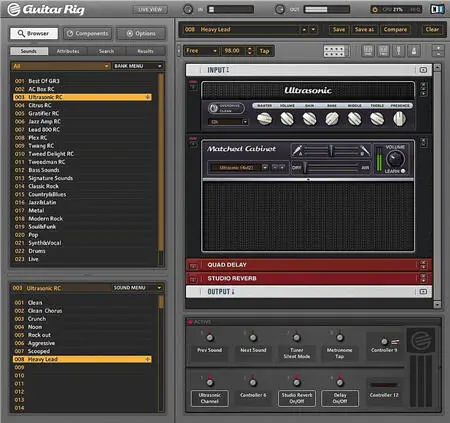Viewport: 450px width, 423px height.
Task: Open the Free tempo sync dropdown
Action: (201, 51)
